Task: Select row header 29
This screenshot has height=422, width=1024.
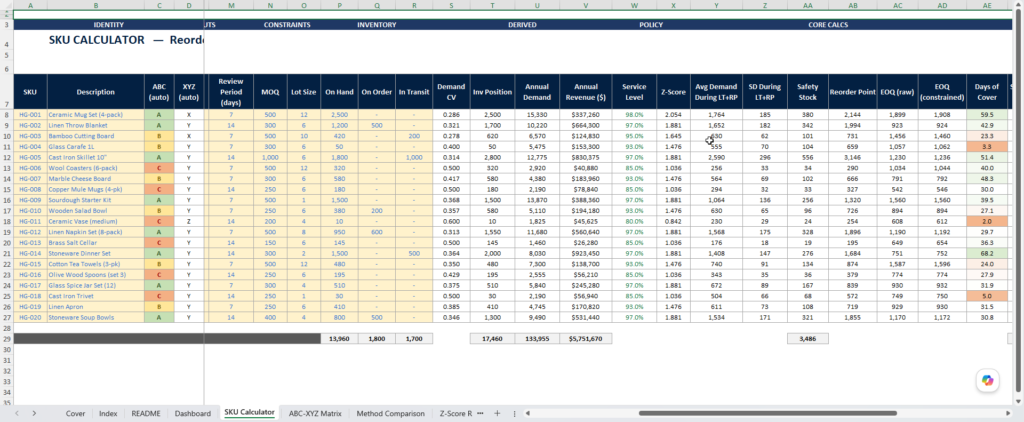Action: point(7,338)
